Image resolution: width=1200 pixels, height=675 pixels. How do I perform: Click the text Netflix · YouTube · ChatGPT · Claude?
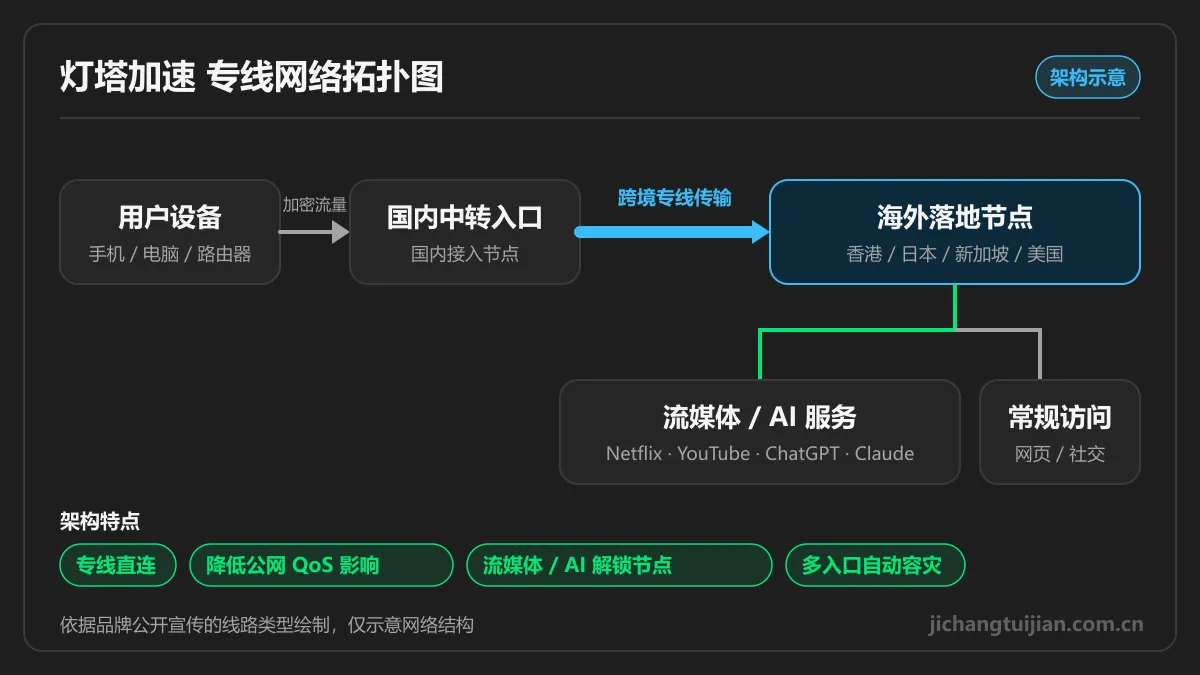[760, 453]
